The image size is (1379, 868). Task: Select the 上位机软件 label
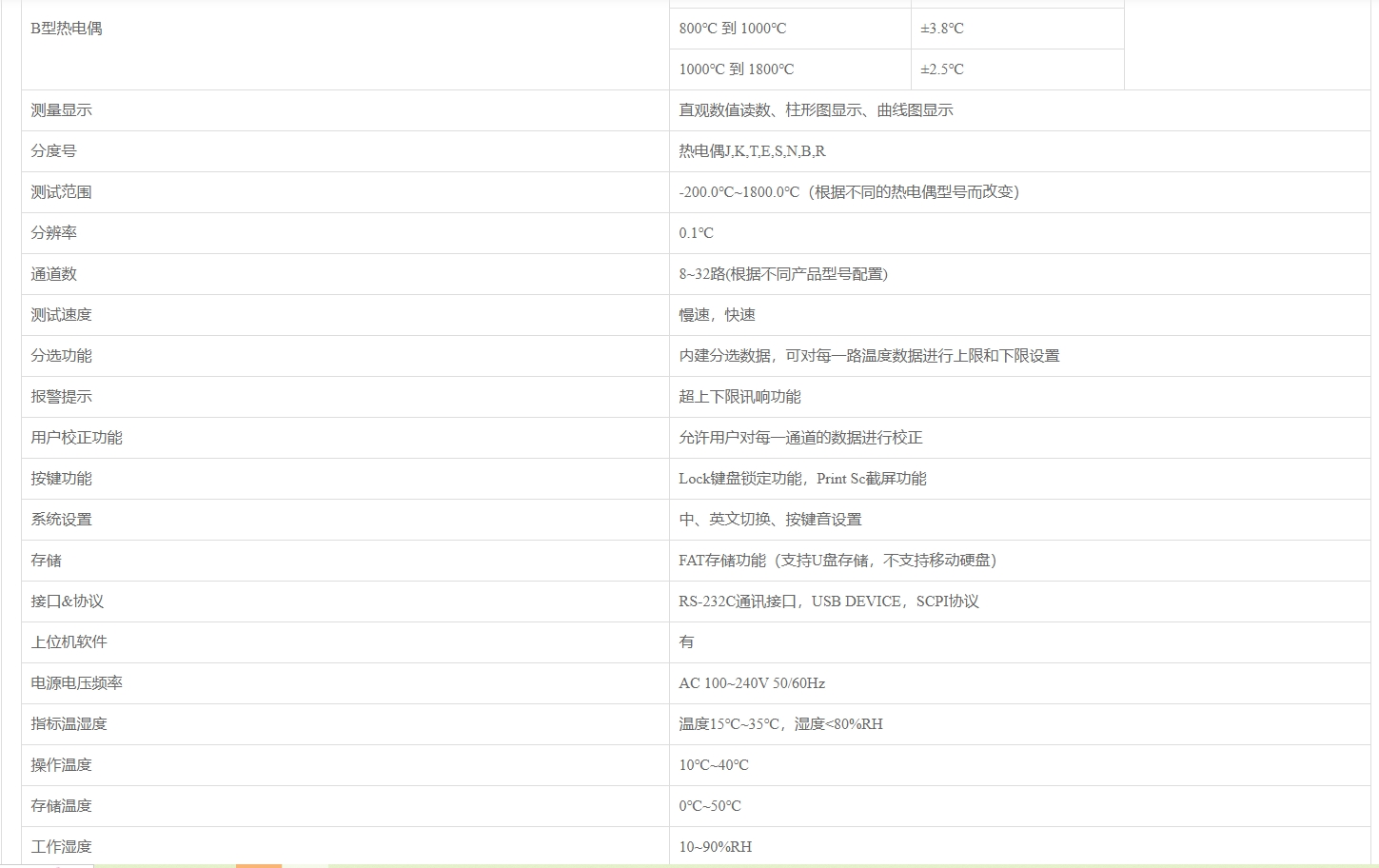69,642
